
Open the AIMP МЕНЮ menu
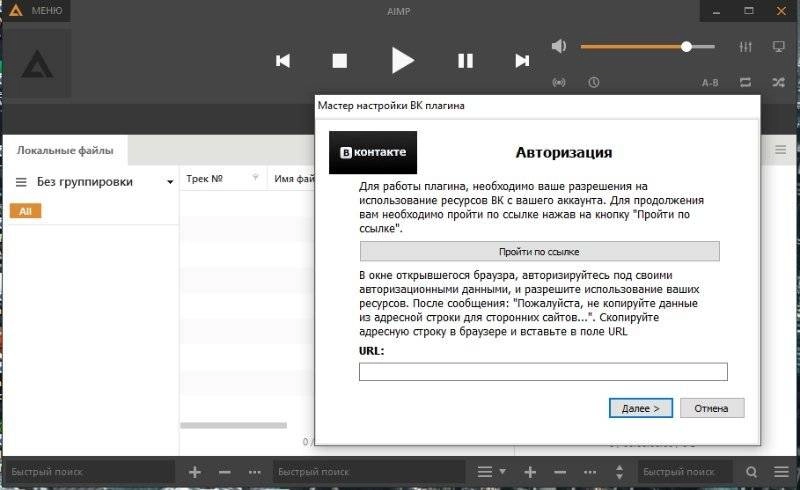tap(36, 10)
